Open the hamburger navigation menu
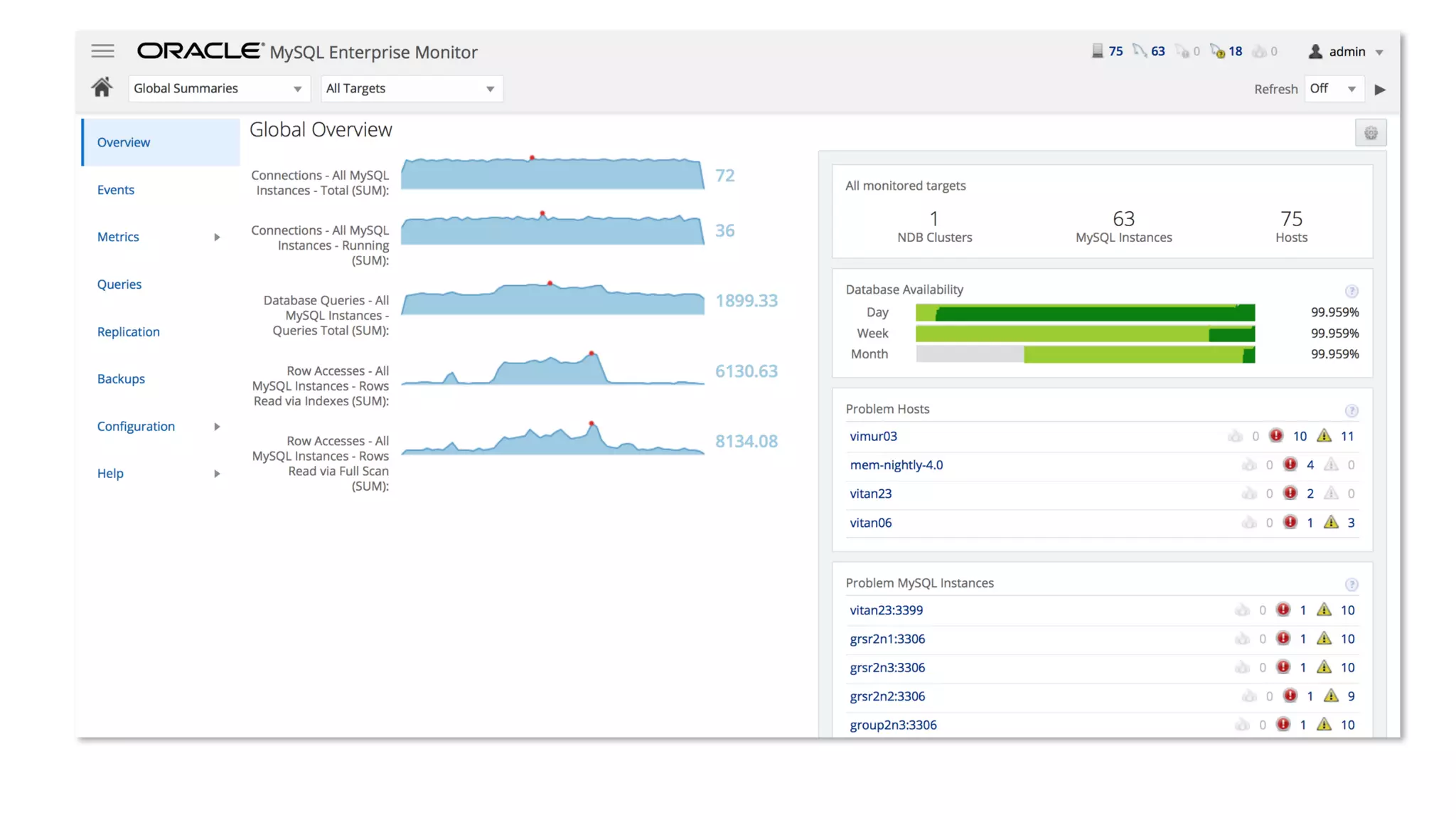 point(102,51)
